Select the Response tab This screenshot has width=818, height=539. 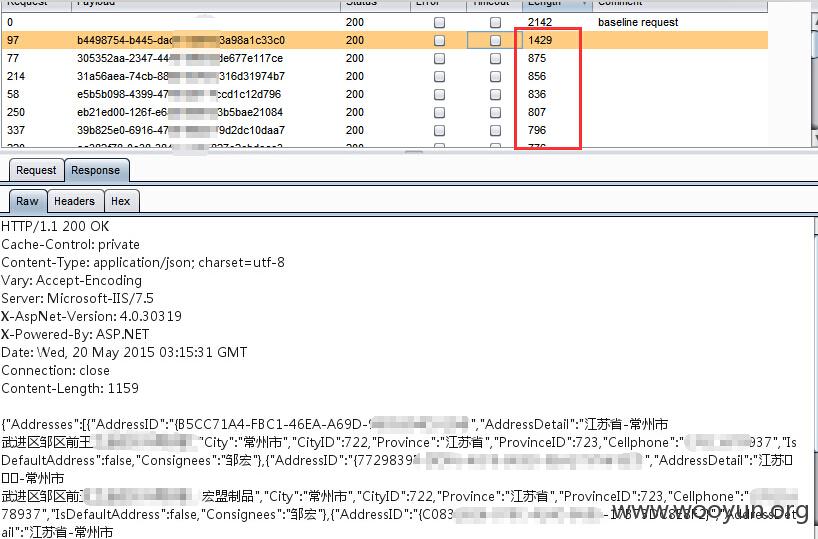click(x=95, y=171)
